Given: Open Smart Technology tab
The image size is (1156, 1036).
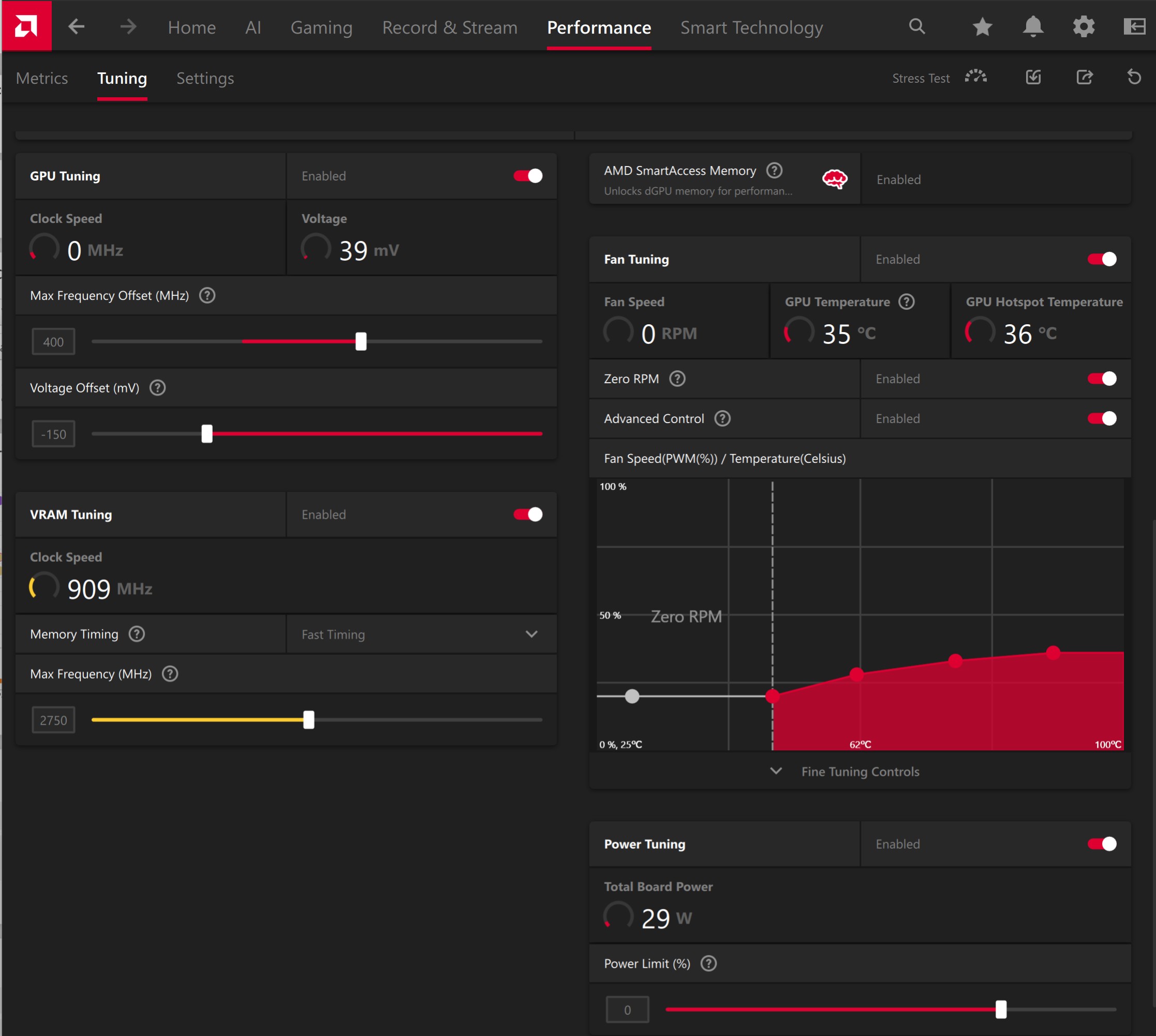Looking at the screenshot, I should click(x=752, y=27).
